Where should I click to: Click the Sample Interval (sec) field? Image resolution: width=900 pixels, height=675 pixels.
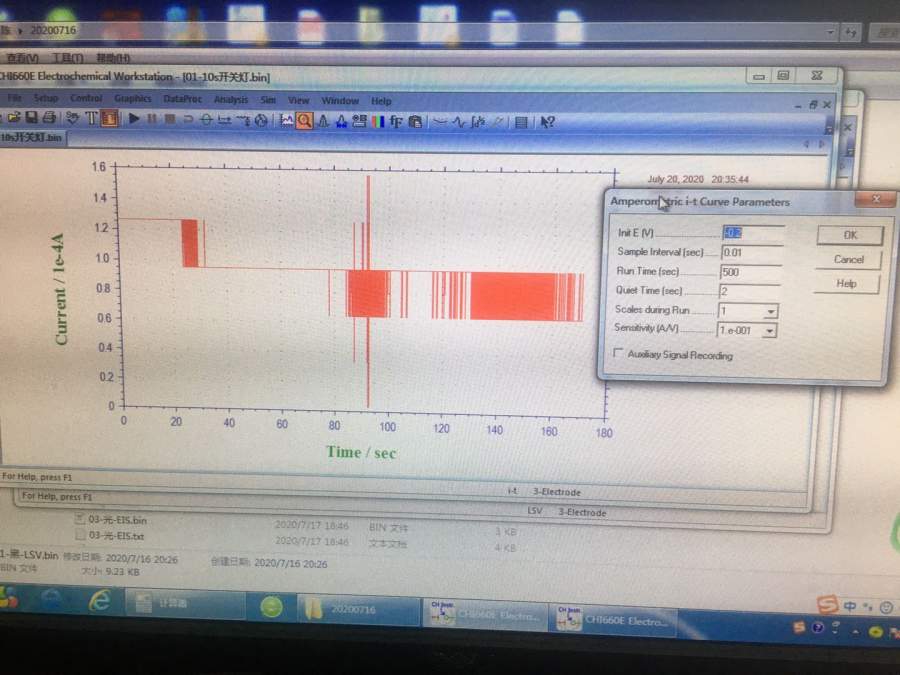(x=752, y=253)
